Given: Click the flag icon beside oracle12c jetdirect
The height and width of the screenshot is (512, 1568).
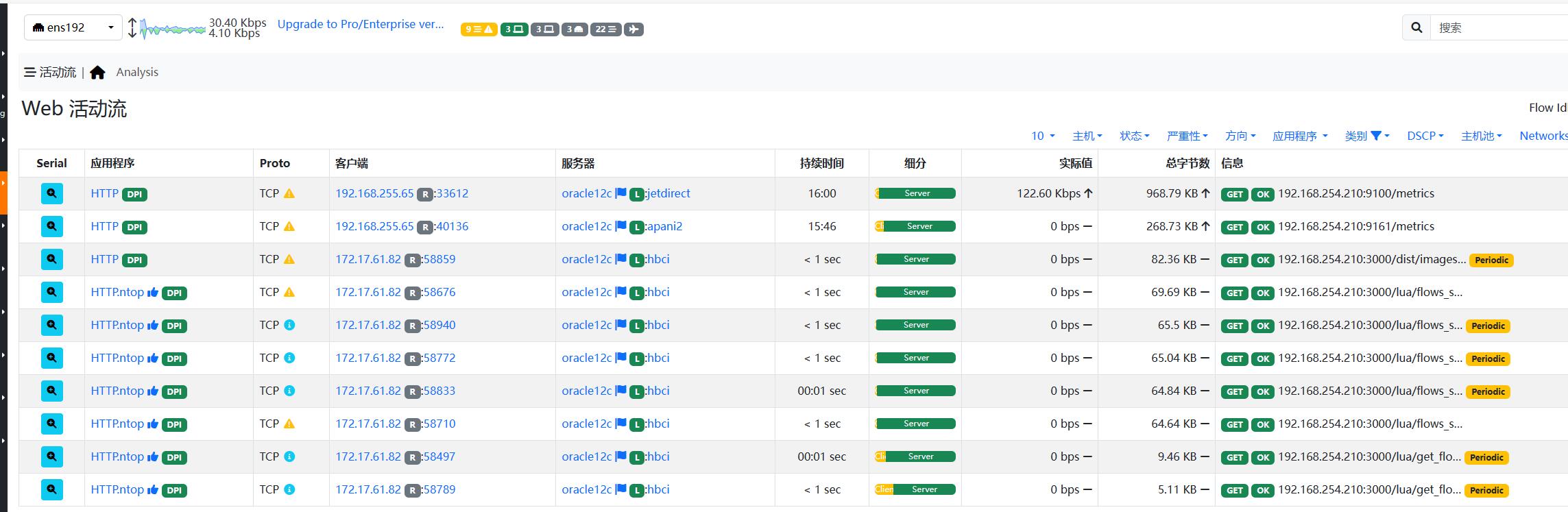Looking at the screenshot, I should click(x=620, y=193).
